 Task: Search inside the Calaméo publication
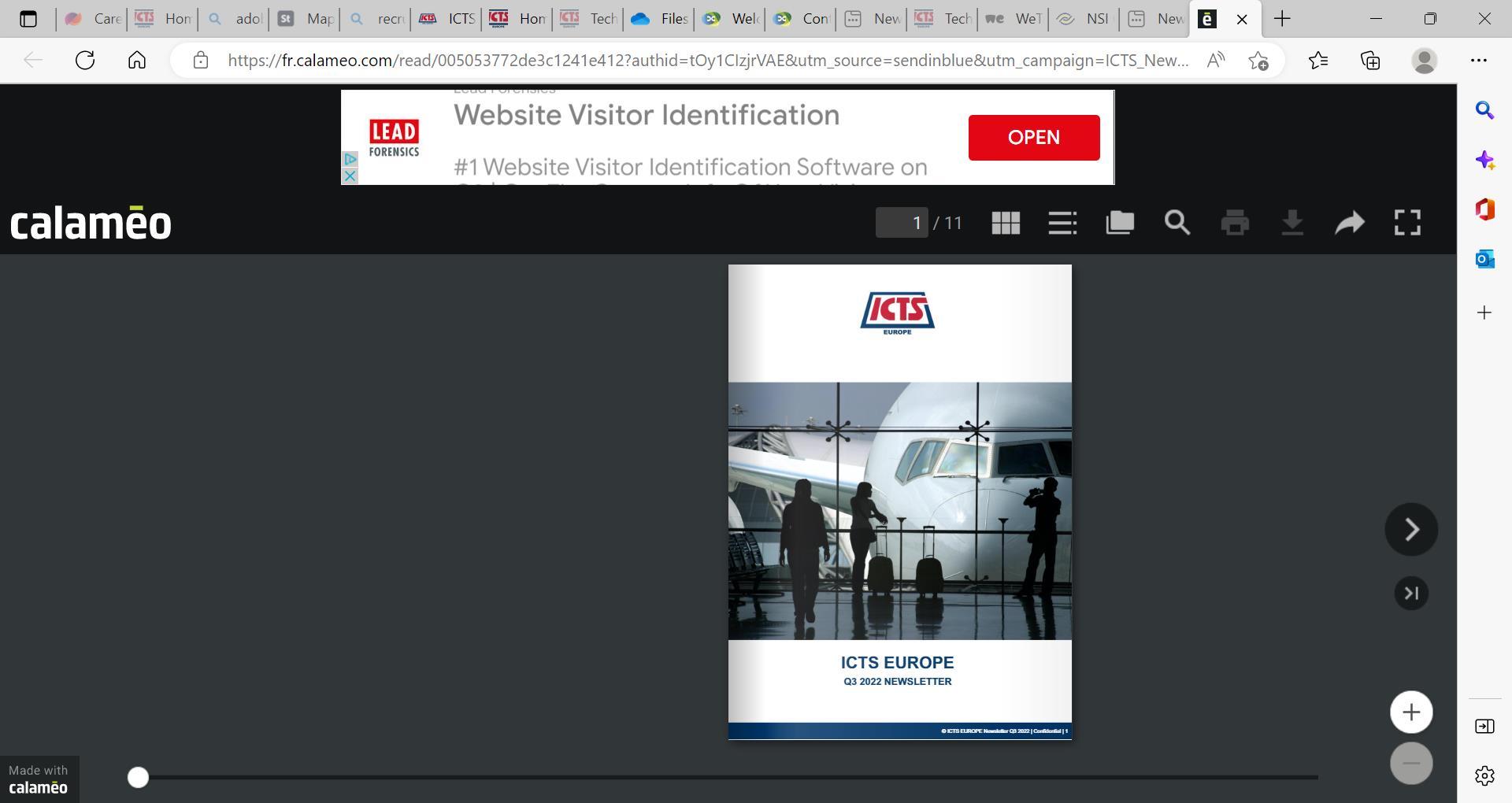[x=1177, y=223]
